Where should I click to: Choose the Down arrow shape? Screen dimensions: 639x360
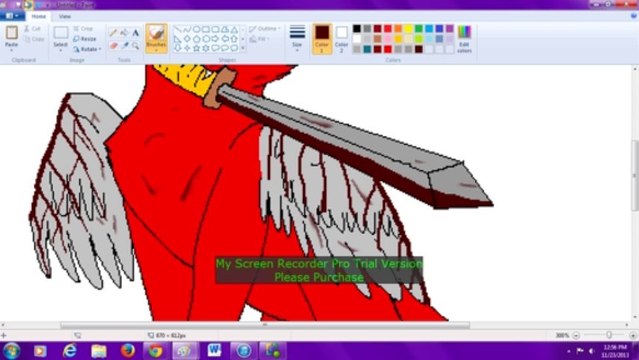coord(178,48)
